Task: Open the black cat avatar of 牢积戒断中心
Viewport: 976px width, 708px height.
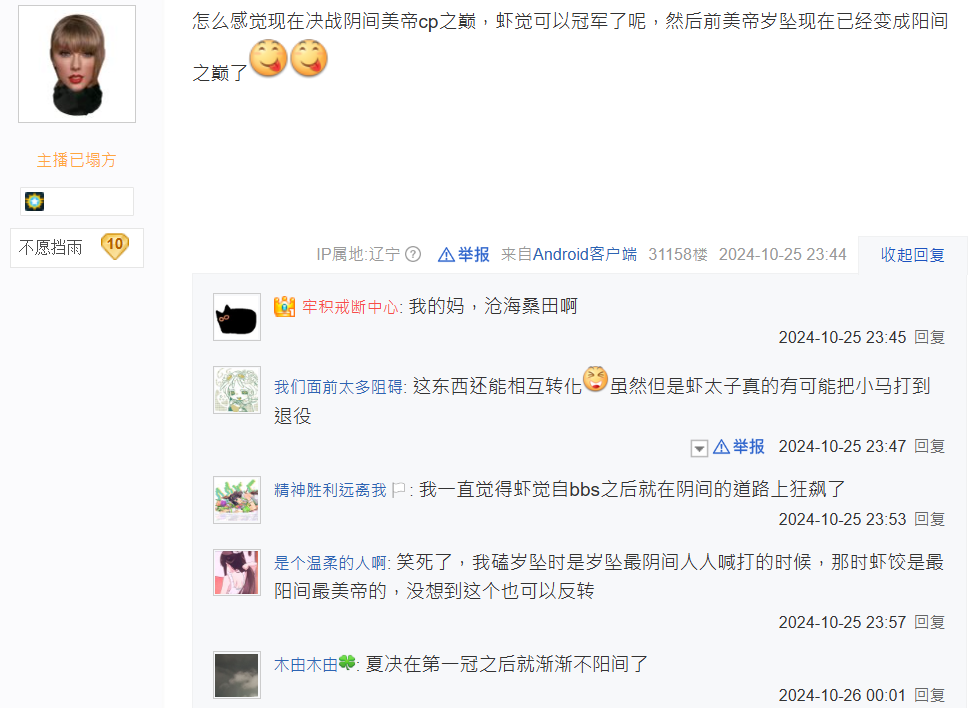Action: point(237,317)
